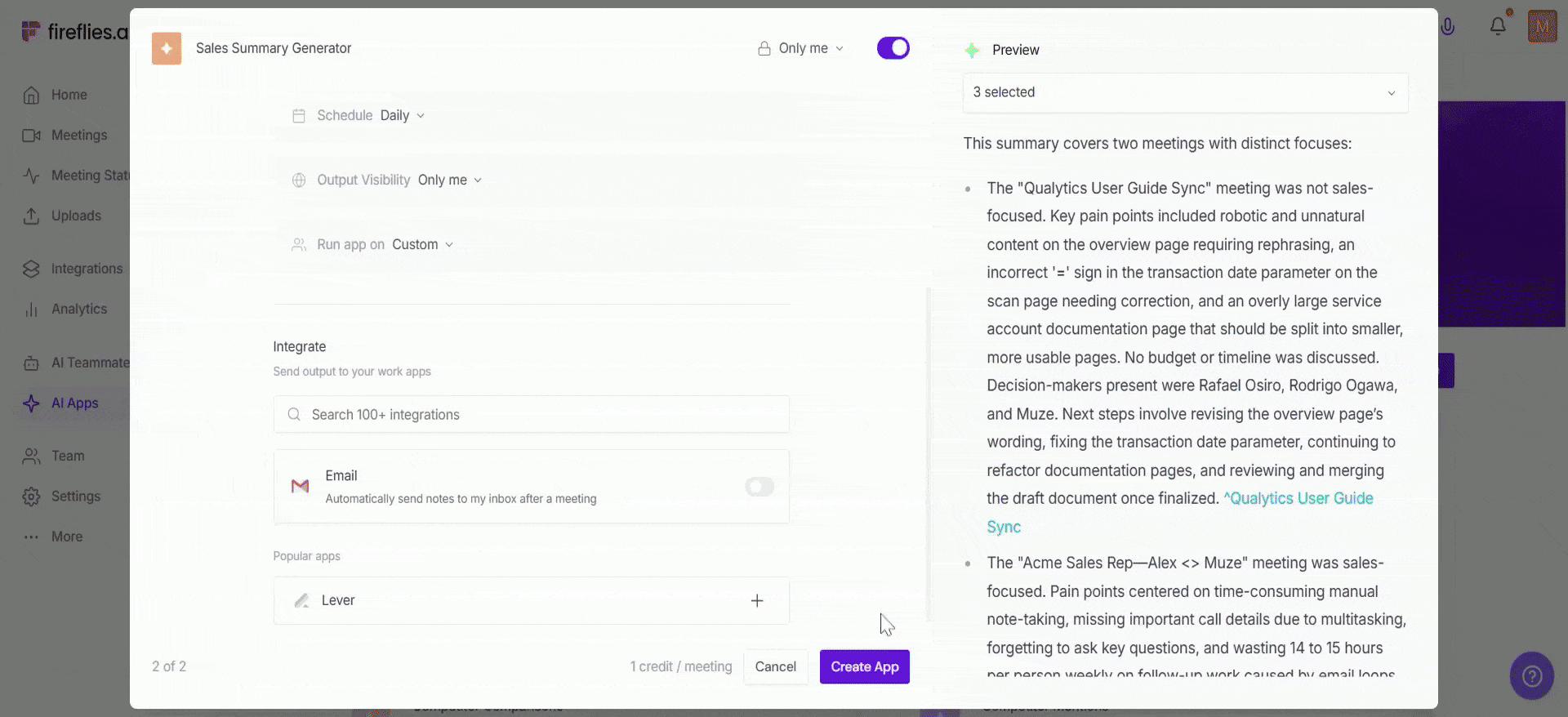Click the Lever popular app row
The width and height of the screenshot is (1568, 717).
tap(532, 601)
